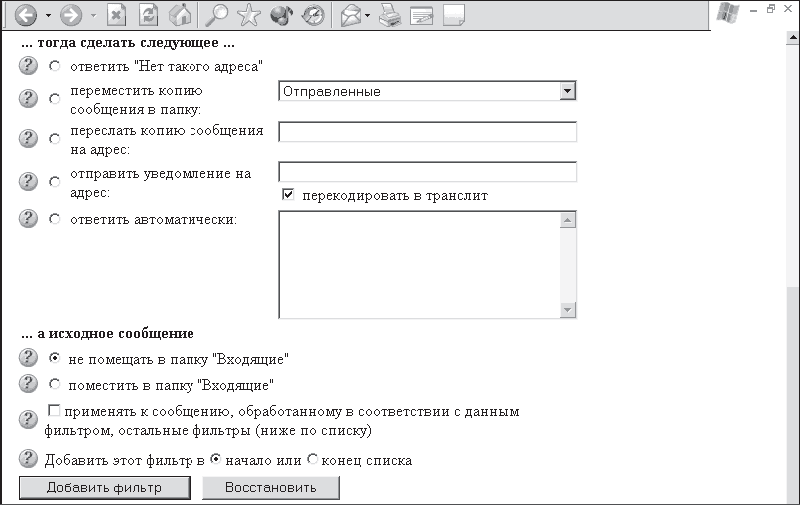
Task: Click the page scrollbar up arrow
Action: point(793,38)
